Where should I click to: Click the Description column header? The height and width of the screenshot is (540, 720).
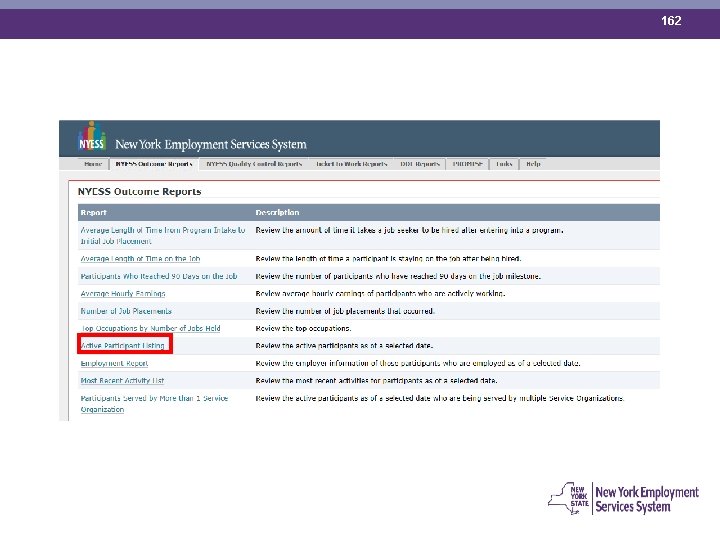277,212
